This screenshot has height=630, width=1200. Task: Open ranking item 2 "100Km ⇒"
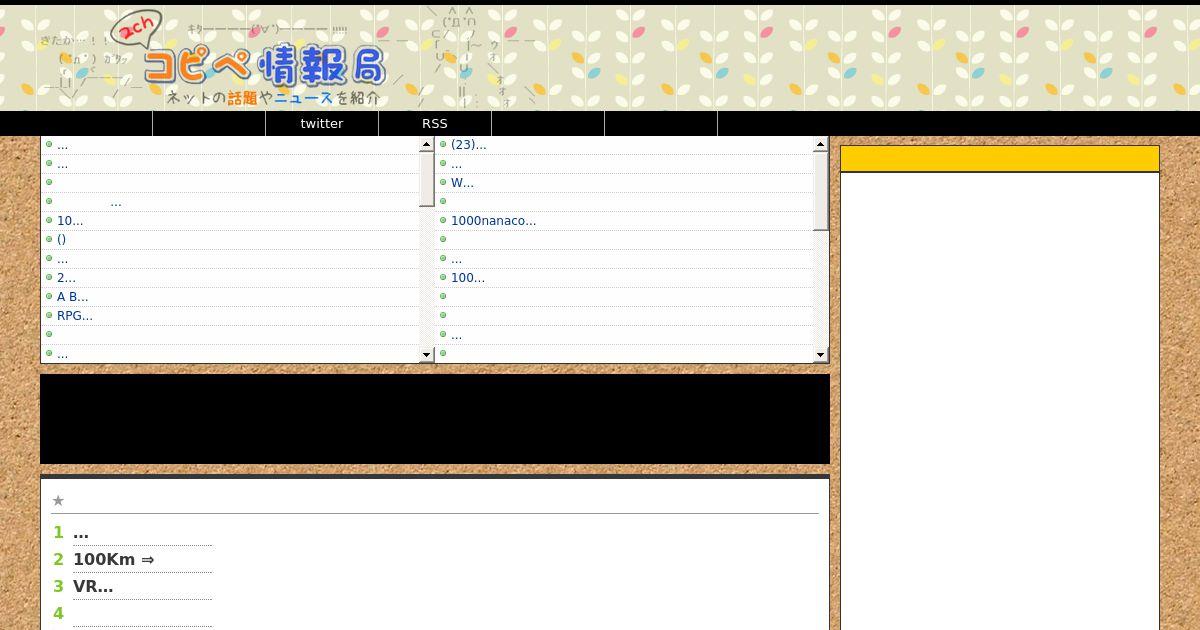[114, 560]
